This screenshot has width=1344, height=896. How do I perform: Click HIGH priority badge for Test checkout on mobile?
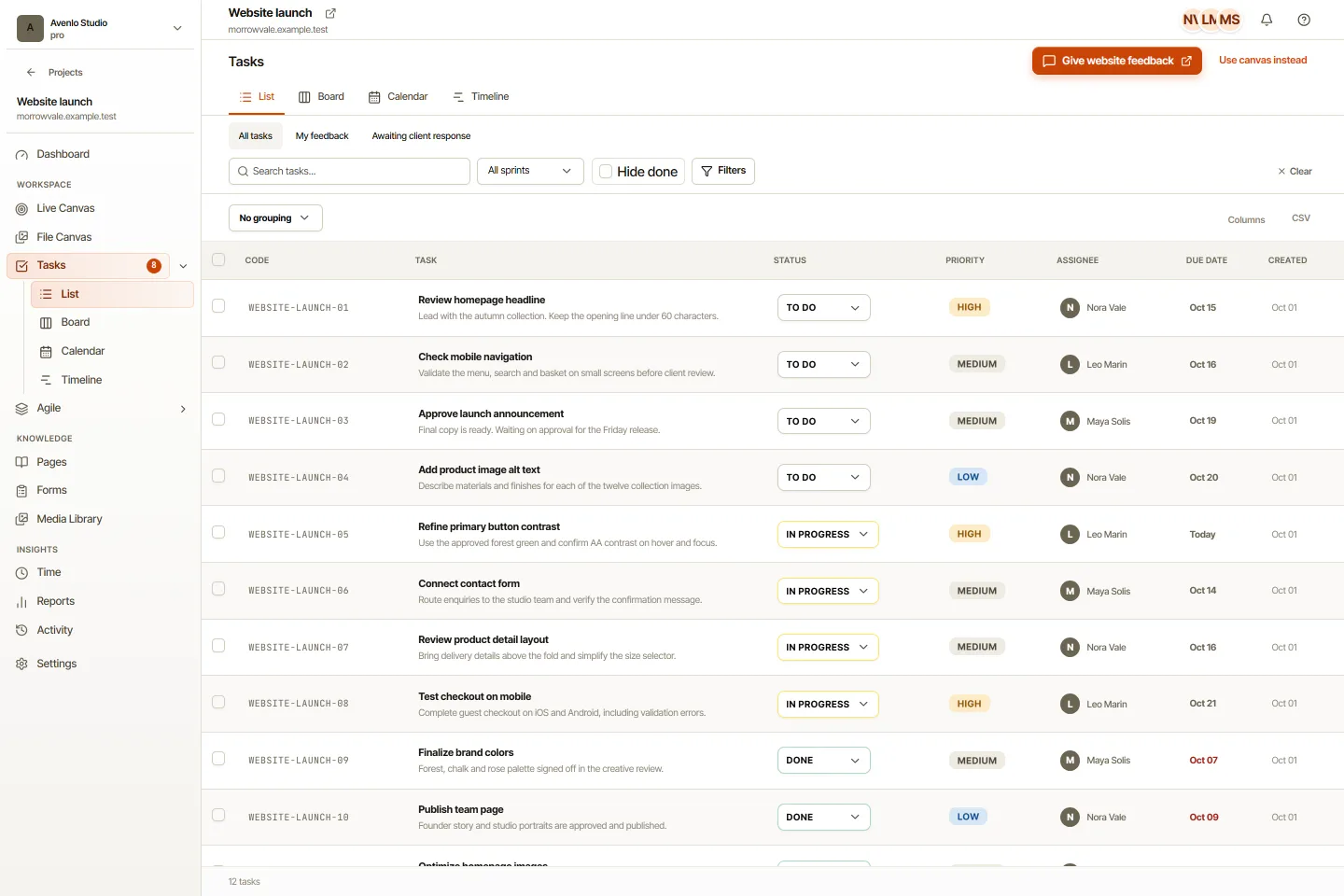tap(969, 704)
